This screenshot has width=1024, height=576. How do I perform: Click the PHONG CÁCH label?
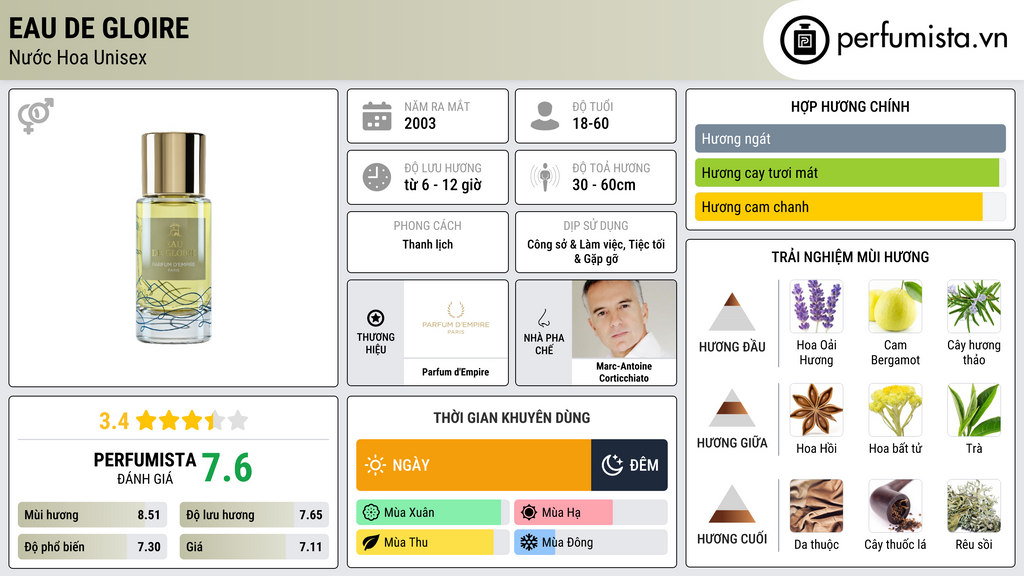tap(428, 225)
